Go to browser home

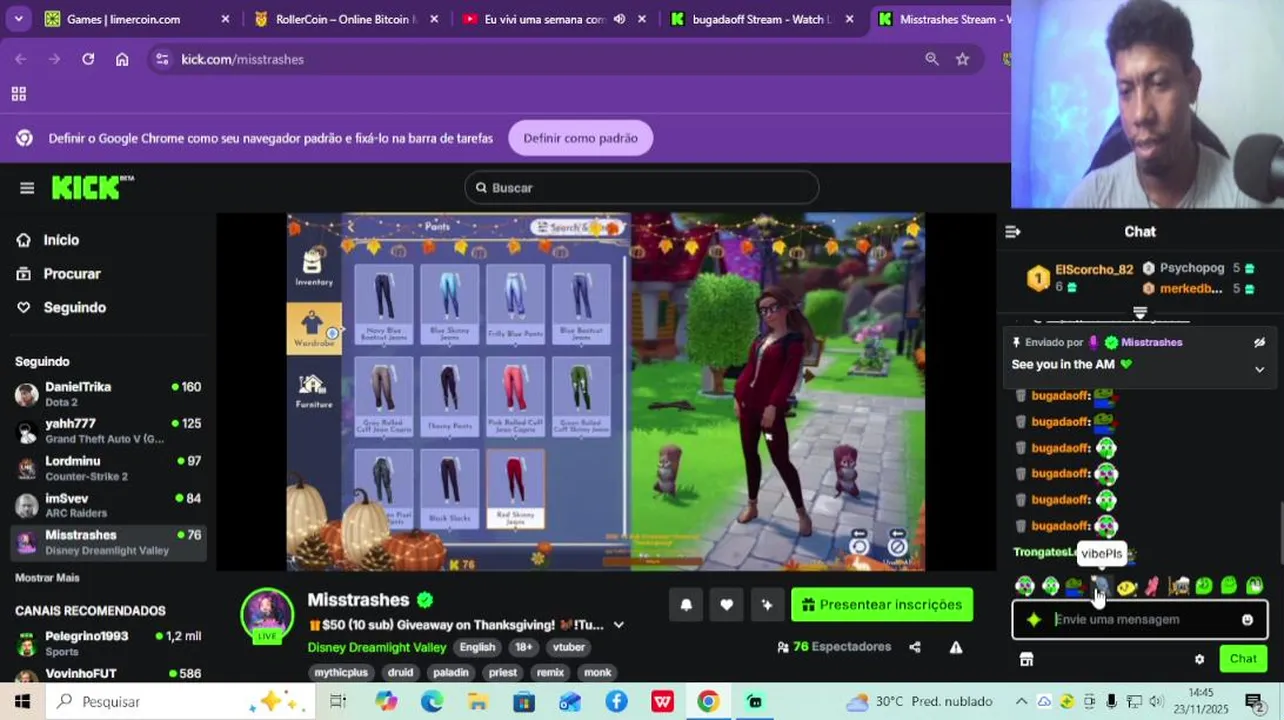[x=122, y=59]
